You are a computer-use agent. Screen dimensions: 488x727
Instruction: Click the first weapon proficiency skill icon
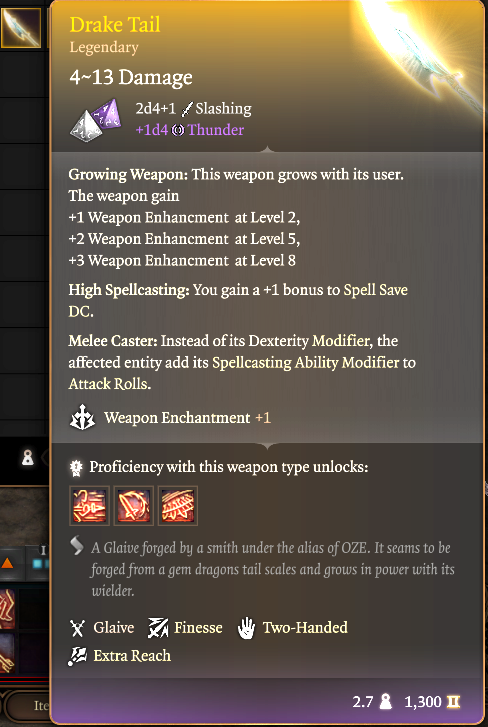point(89,505)
